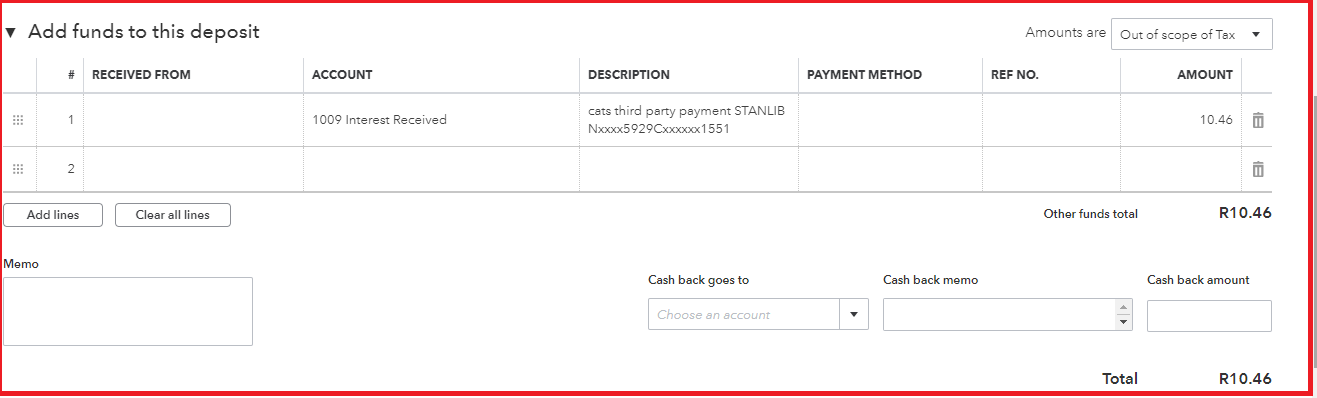The image size is (1317, 398).
Task: Collapse the Add funds to this deposit section
Action: [10, 32]
